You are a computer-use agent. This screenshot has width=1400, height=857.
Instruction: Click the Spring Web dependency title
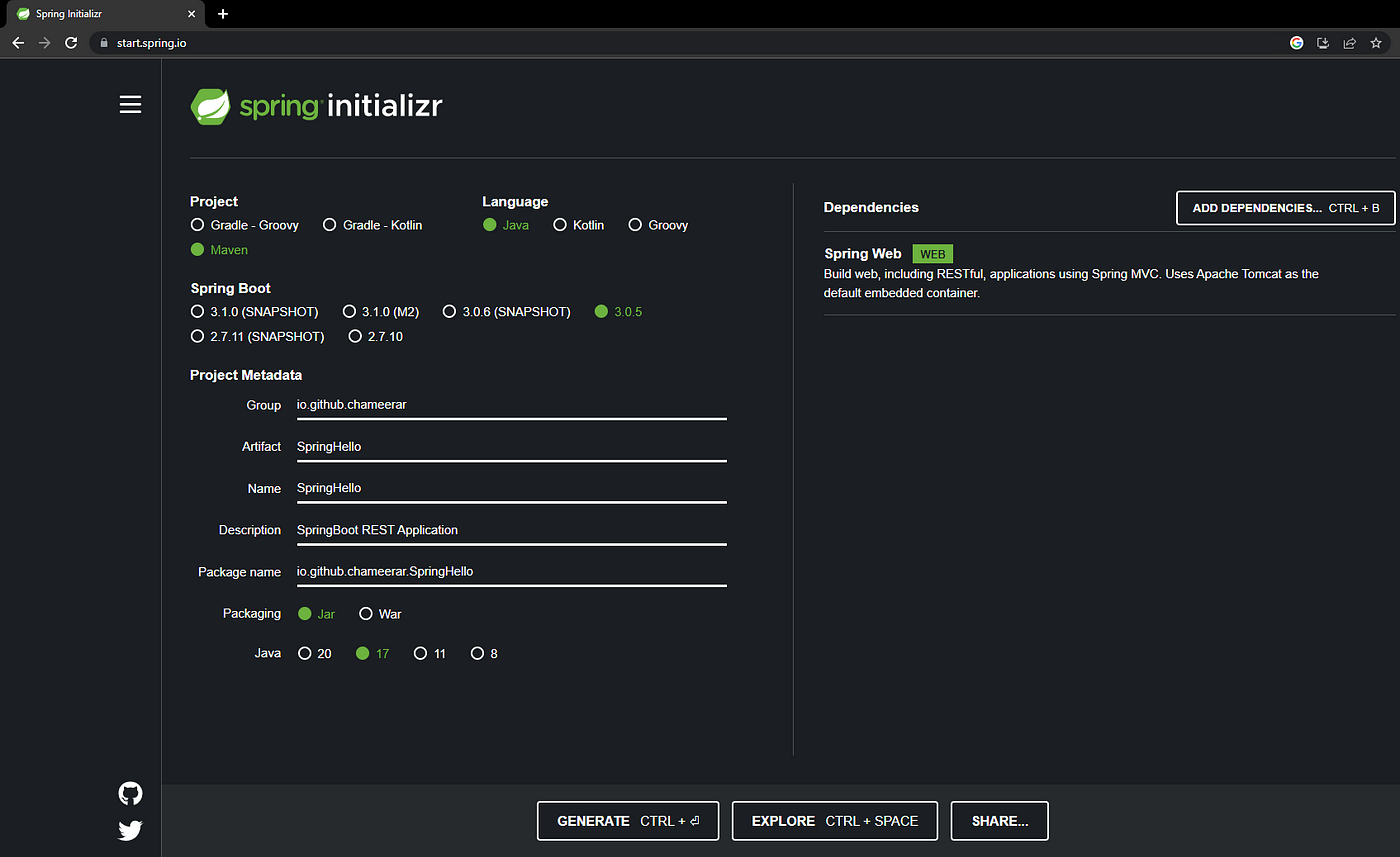(x=863, y=254)
